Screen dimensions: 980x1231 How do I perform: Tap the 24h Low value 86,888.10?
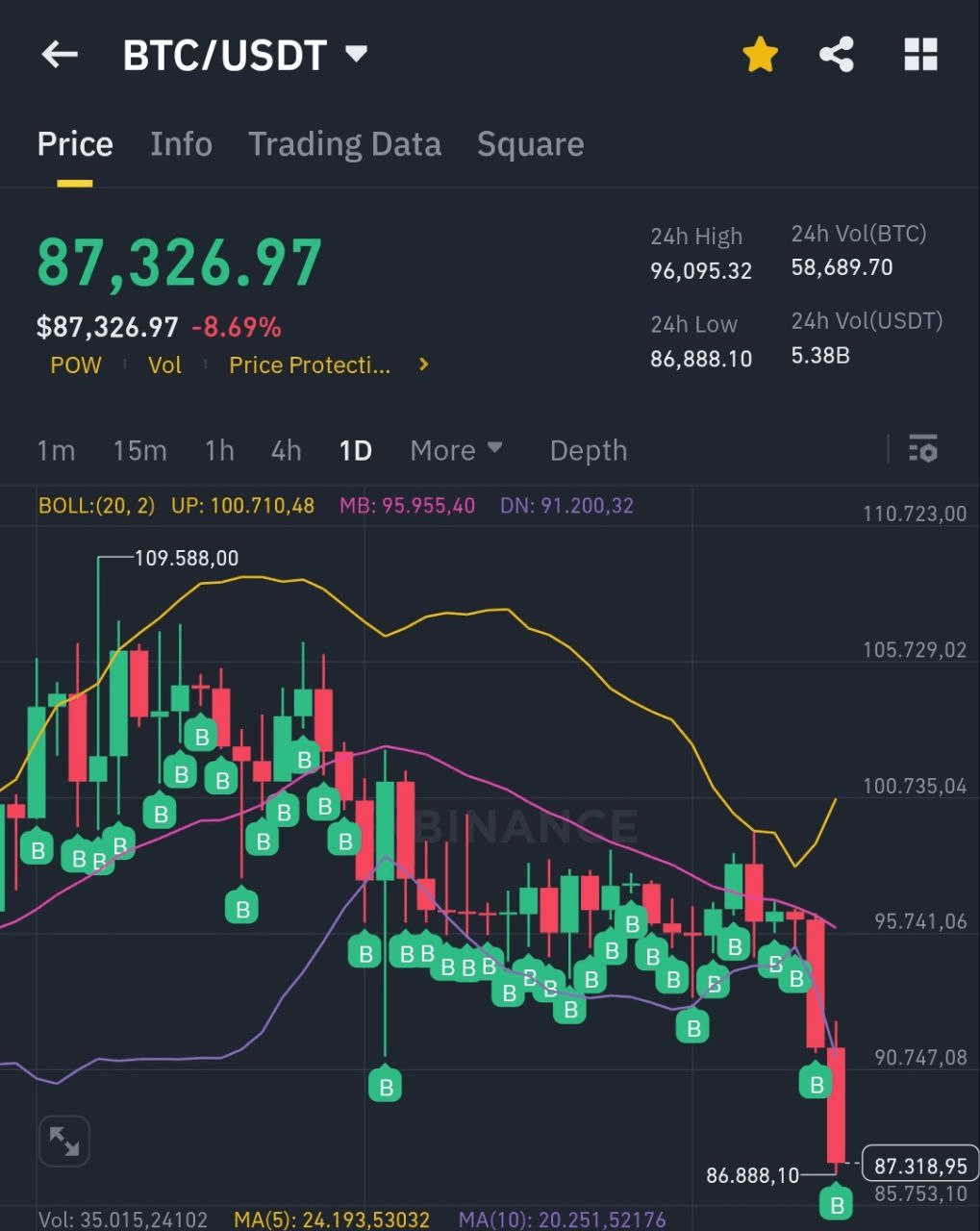[701, 359]
